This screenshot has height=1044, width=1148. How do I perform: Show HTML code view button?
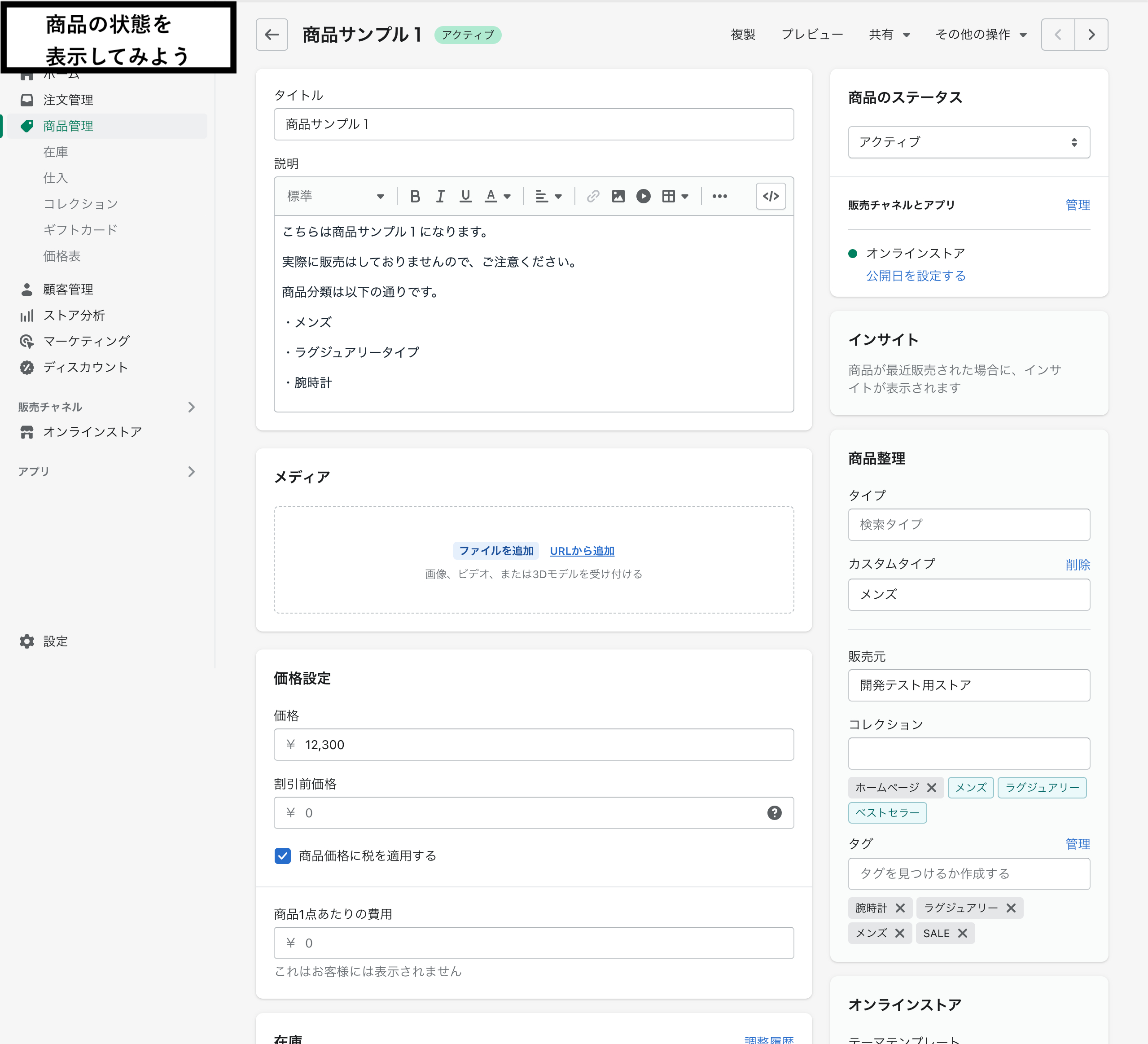click(771, 197)
